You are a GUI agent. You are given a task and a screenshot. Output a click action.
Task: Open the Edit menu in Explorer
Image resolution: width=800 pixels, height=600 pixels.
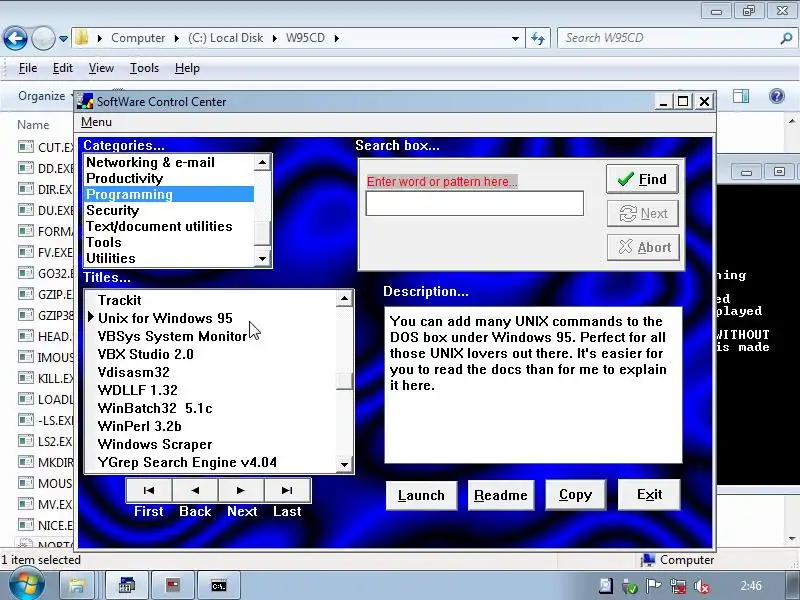(x=63, y=68)
